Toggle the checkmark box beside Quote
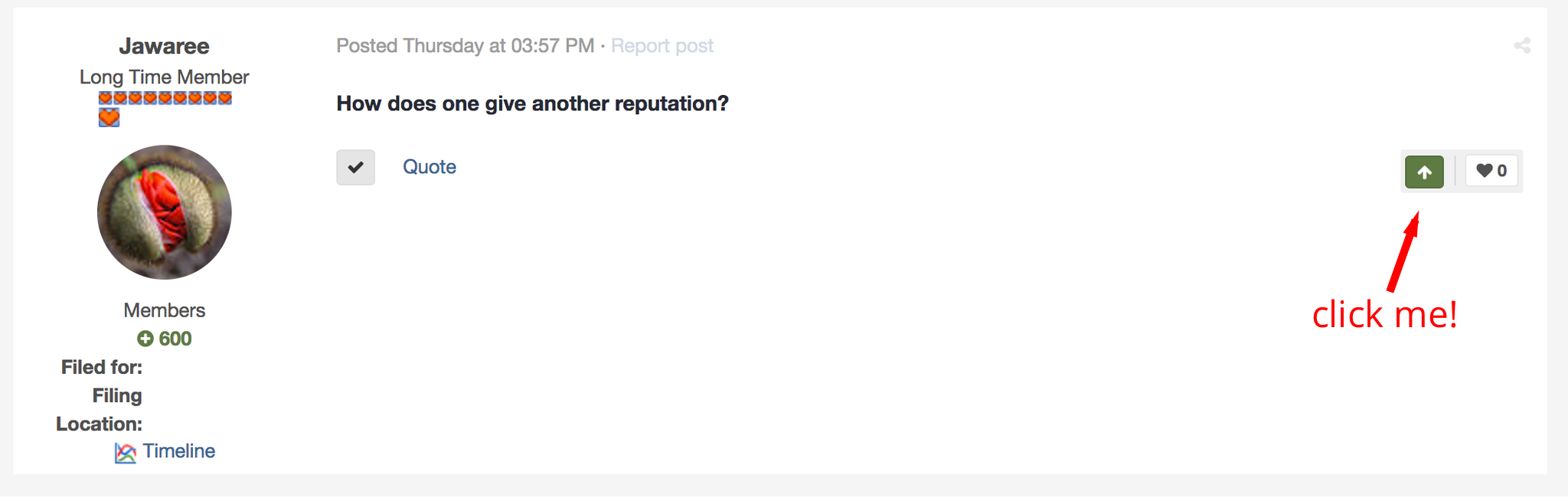This screenshot has width=1568, height=498. pos(356,167)
